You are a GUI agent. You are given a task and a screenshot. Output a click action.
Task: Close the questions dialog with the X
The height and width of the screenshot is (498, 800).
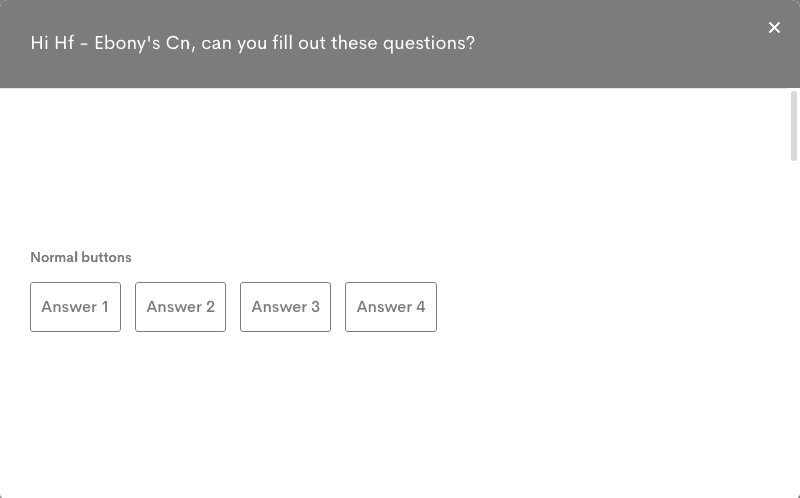(x=774, y=28)
